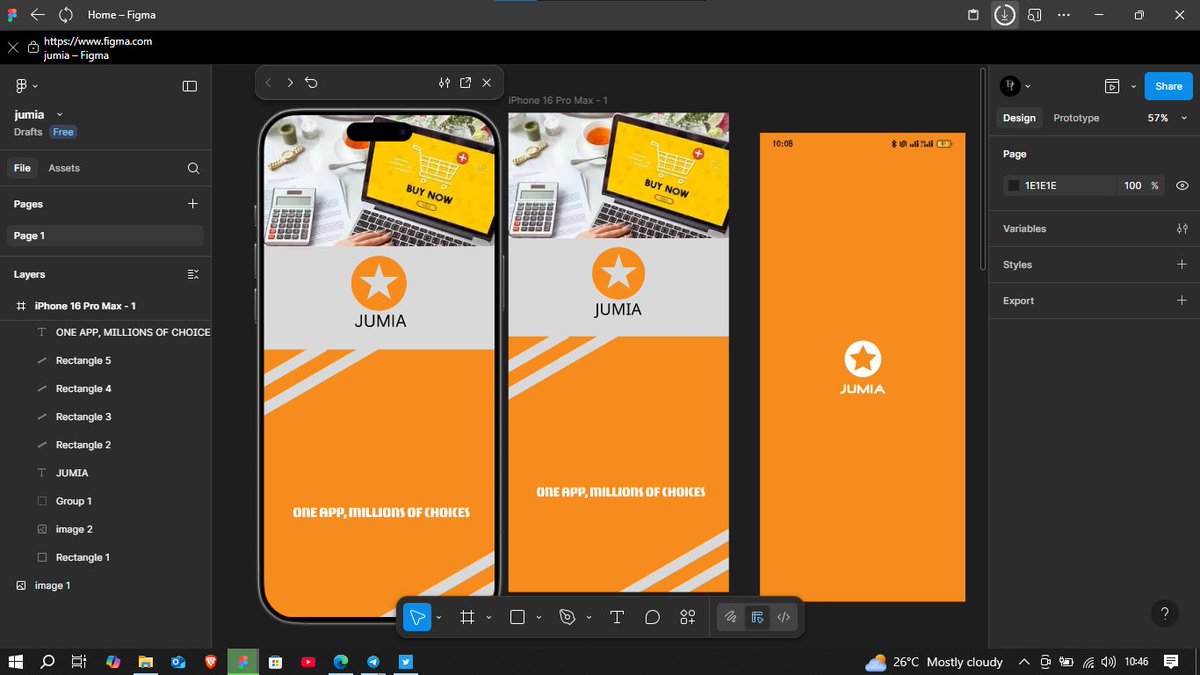The width and height of the screenshot is (1200, 675).
Task: Toggle the left sidebar panel icon
Action: (x=190, y=86)
